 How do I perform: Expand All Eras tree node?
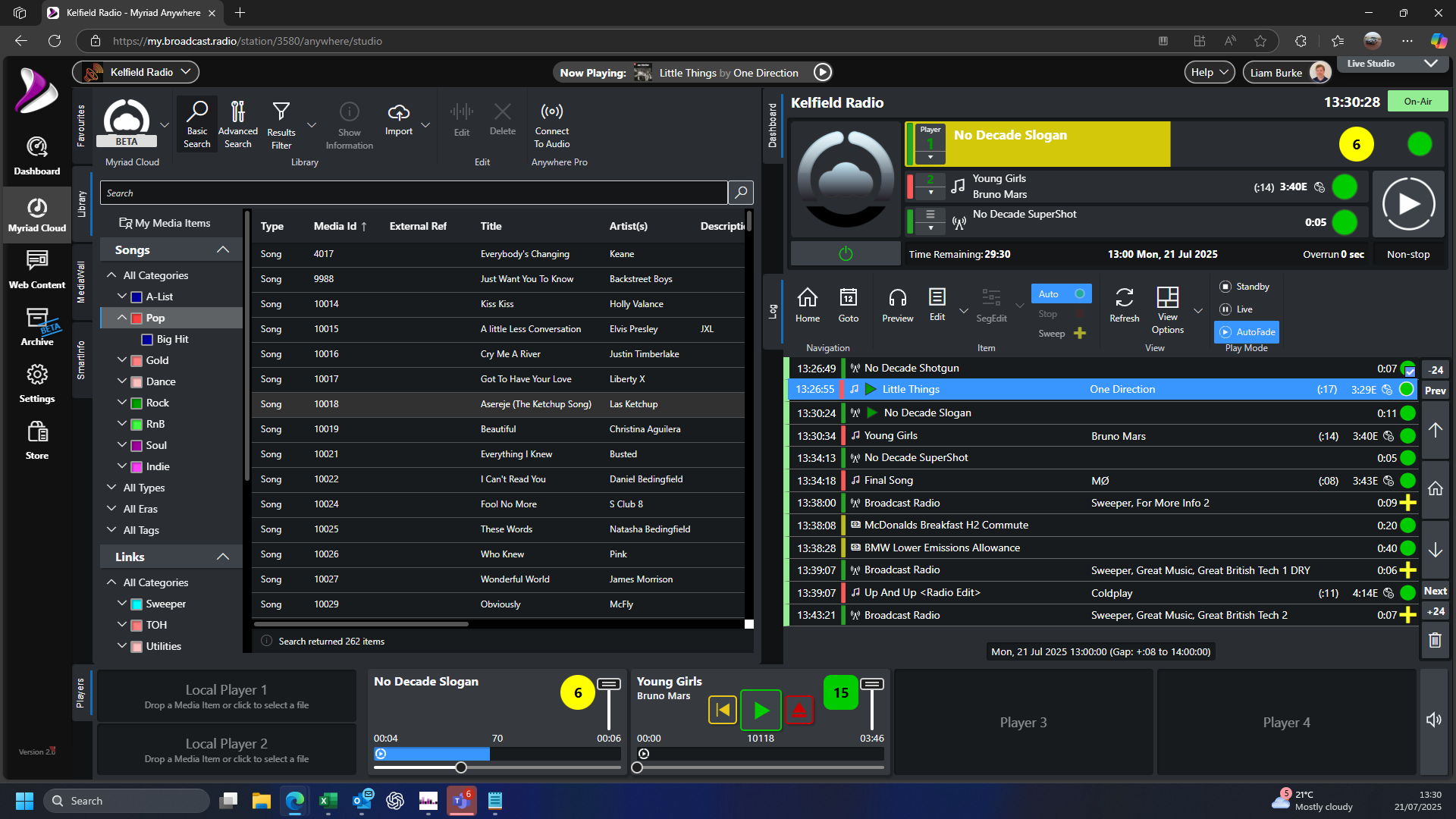click(x=111, y=509)
